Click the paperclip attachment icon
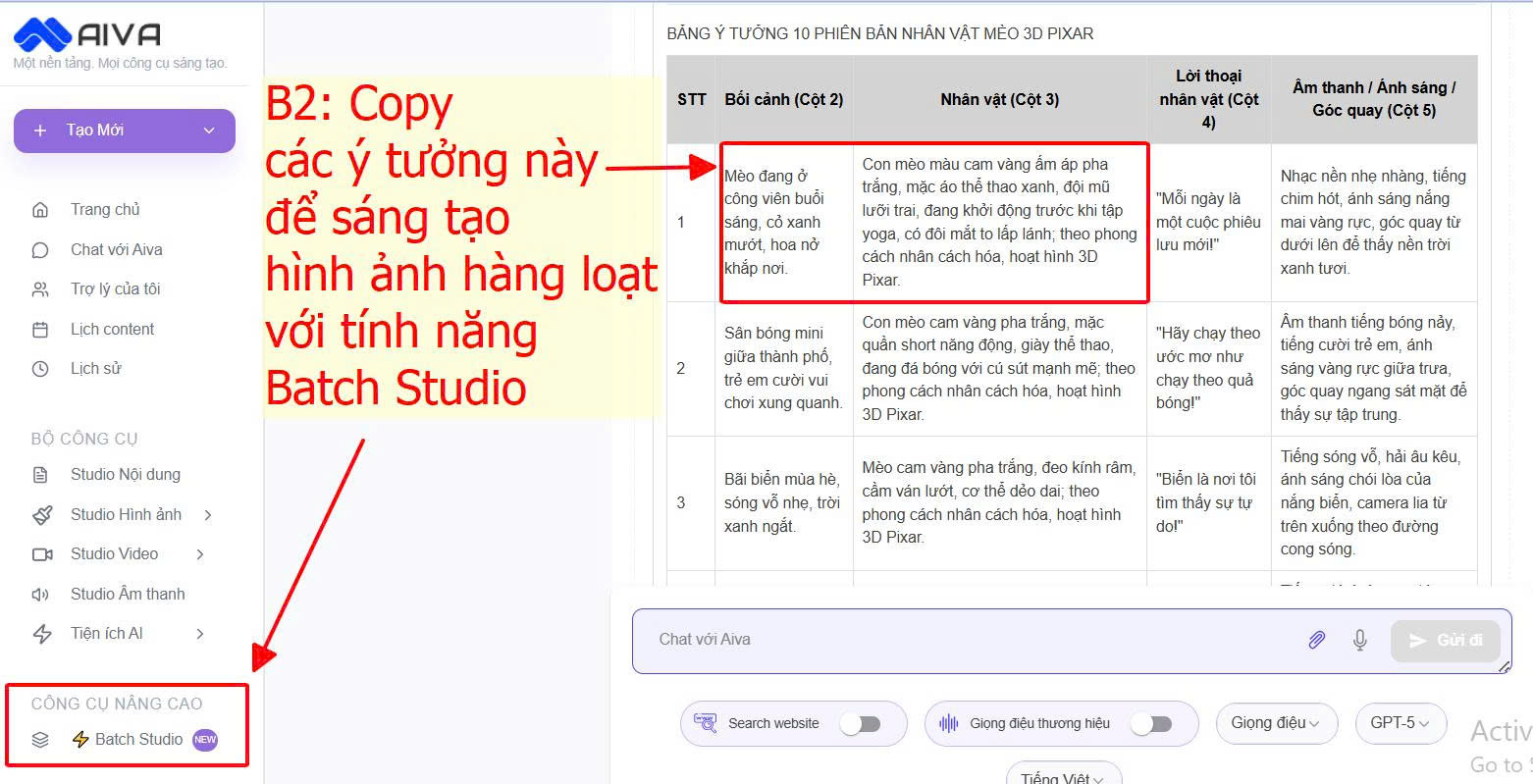This screenshot has width=1533, height=784. [x=1316, y=640]
